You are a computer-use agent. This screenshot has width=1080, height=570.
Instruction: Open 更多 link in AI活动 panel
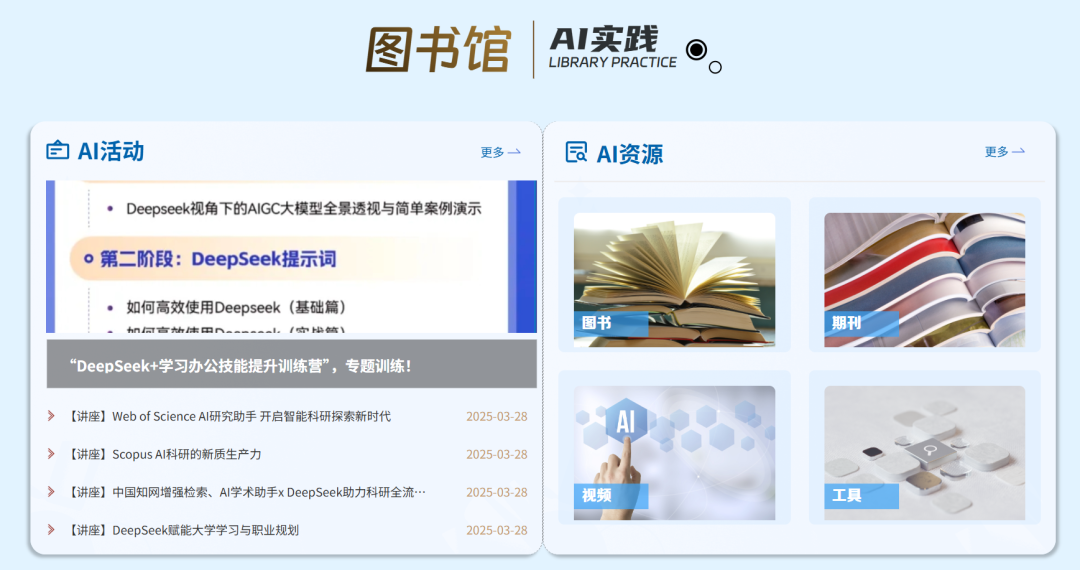coord(500,152)
